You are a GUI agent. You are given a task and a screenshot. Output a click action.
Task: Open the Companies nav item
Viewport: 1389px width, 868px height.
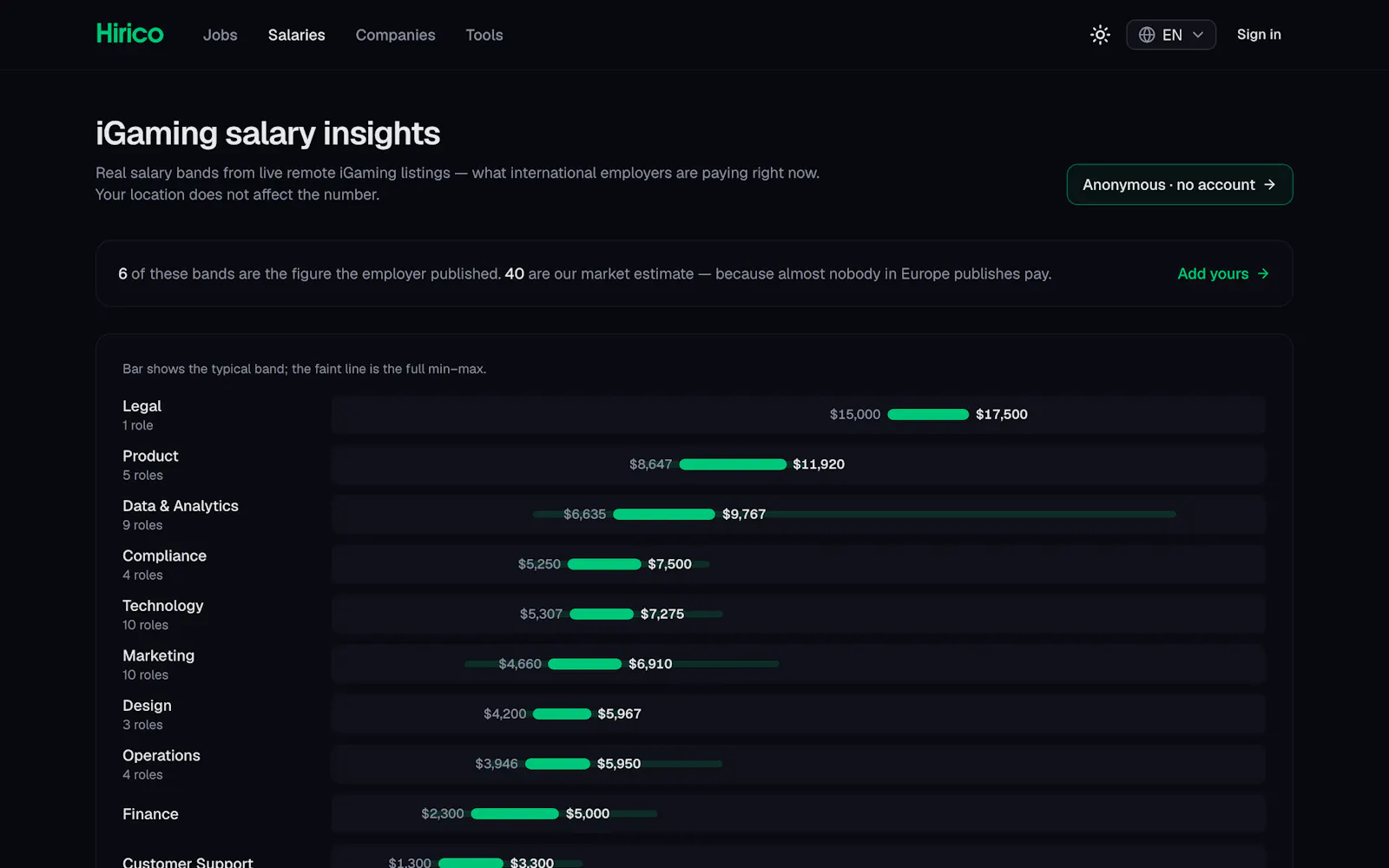pos(395,35)
